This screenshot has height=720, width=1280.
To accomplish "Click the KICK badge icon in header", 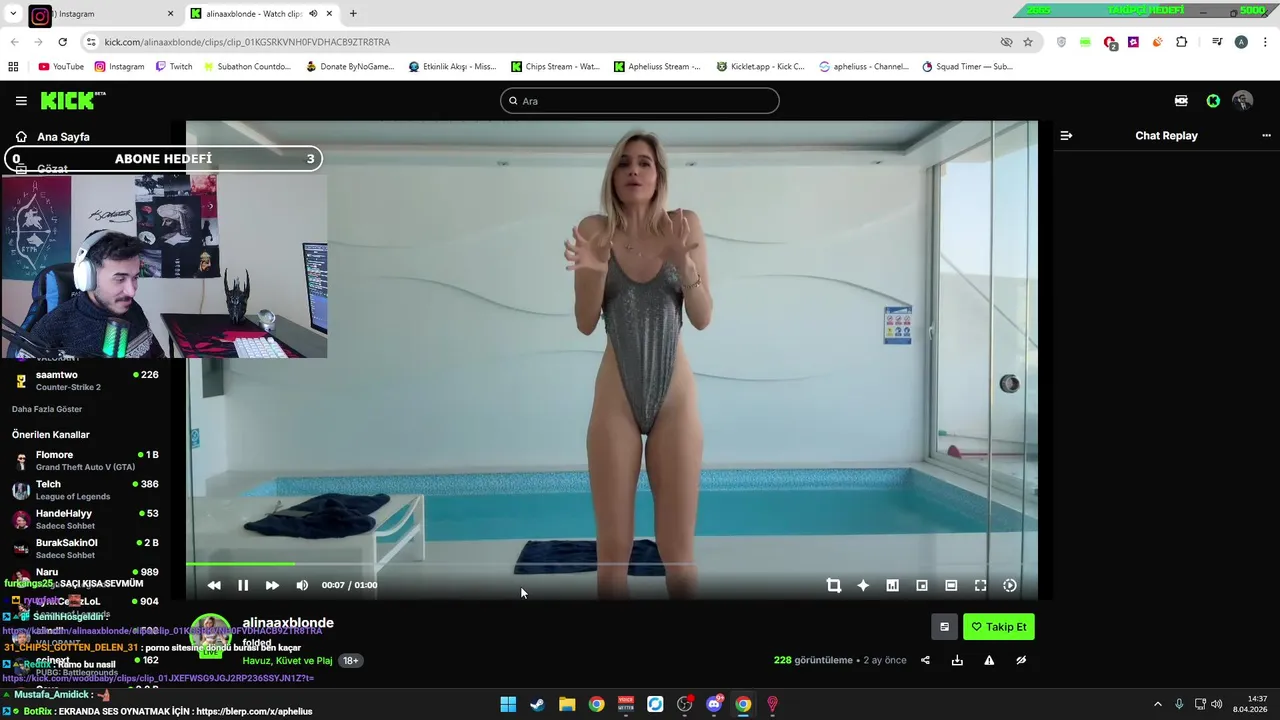I will point(1181,101).
